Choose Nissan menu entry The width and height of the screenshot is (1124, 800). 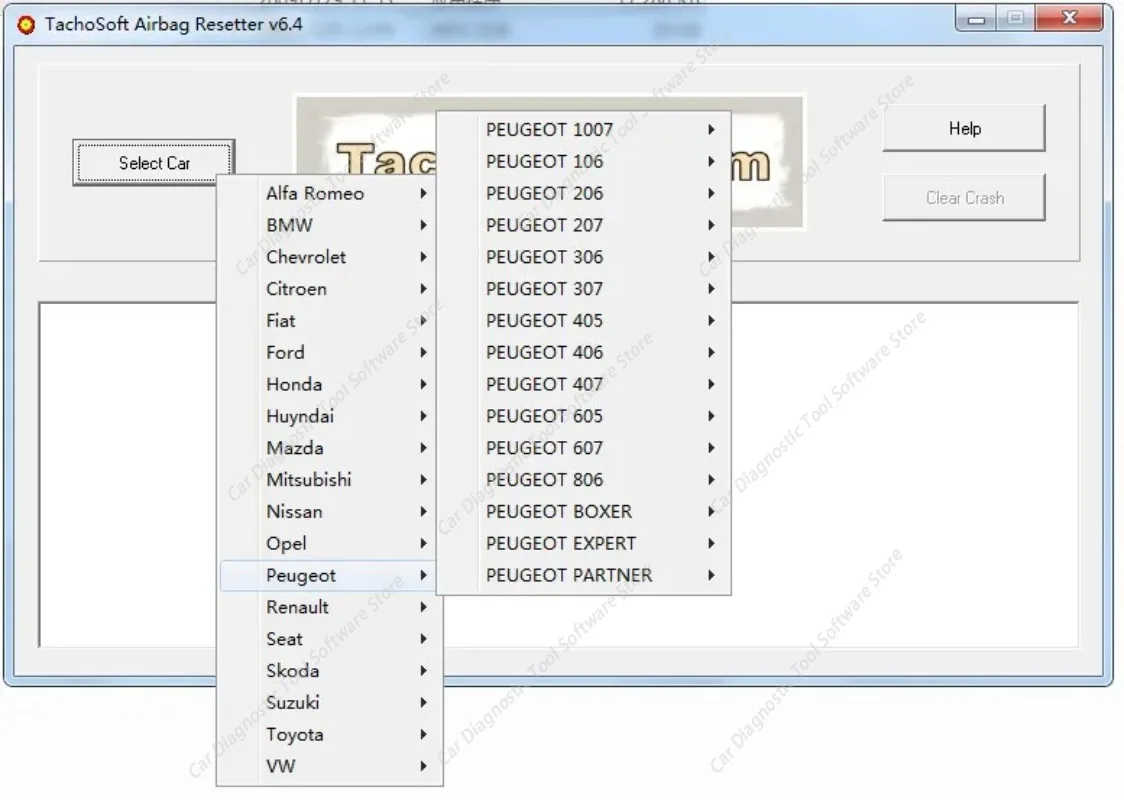tap(328, 512)
